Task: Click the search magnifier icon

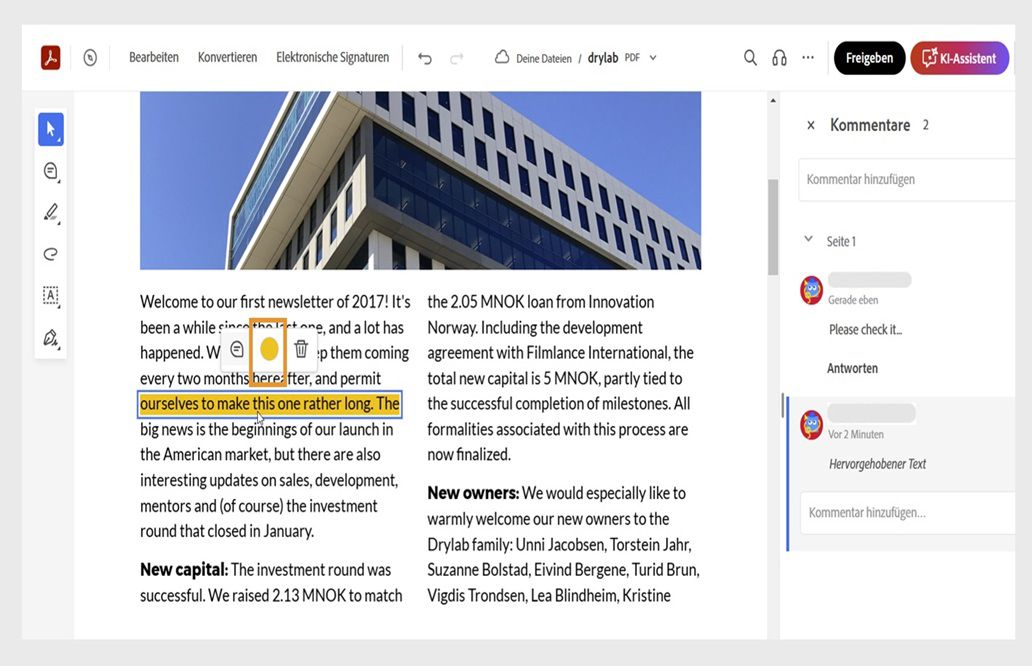Action: click(750, 58)
